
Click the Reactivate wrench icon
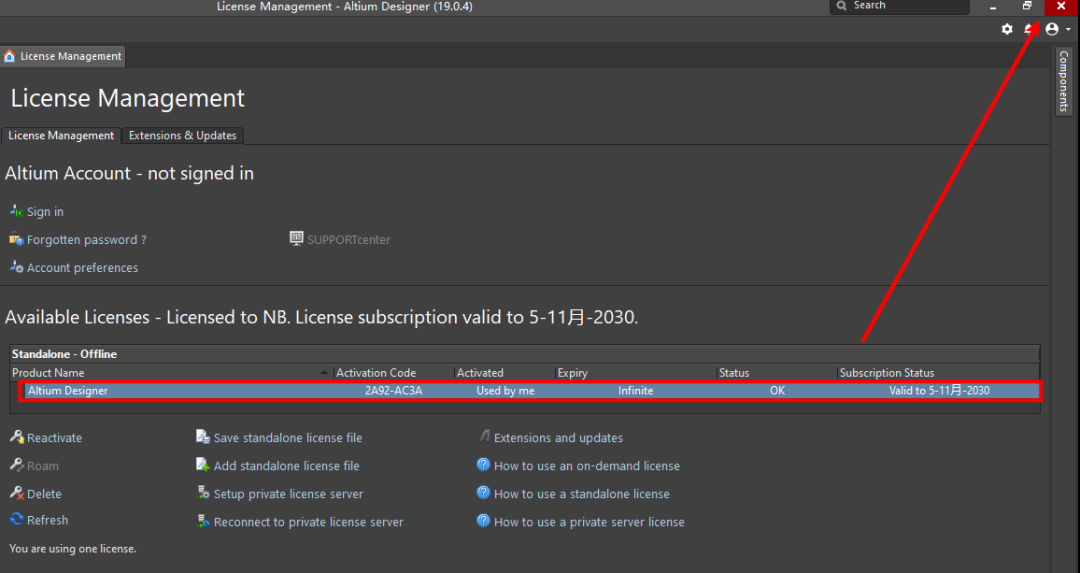pyautogui.click(x=17, y=437)
